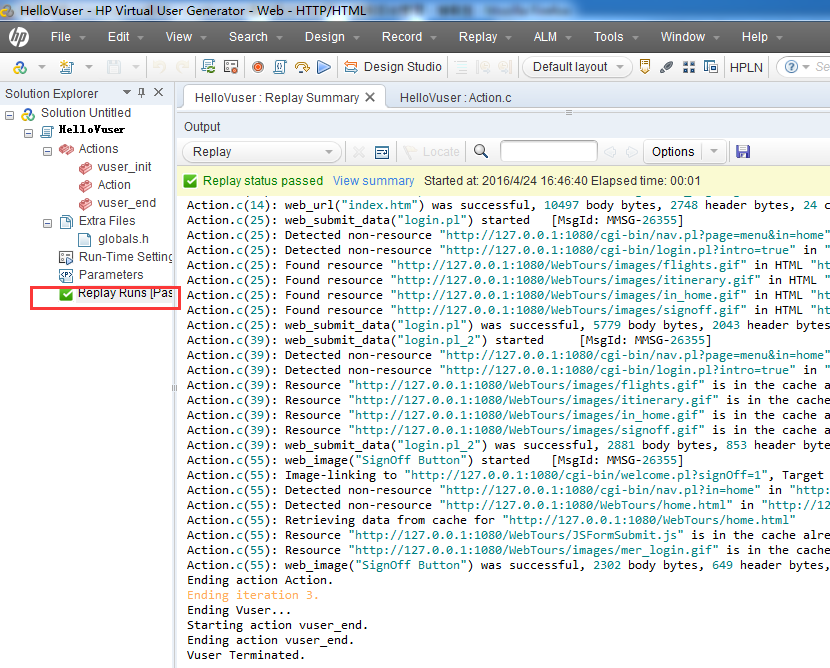Click the search magnifier icon in Output
Screen dimensions: 830x668
481,152
